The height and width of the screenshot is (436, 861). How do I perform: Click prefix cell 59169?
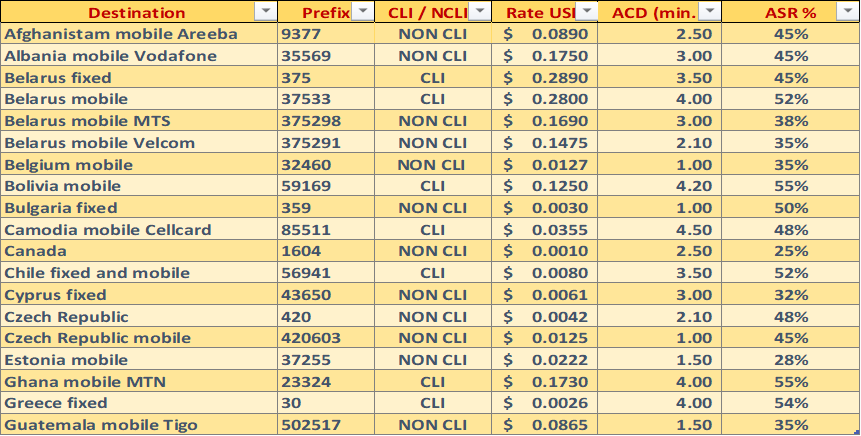(x=326, y=186)
